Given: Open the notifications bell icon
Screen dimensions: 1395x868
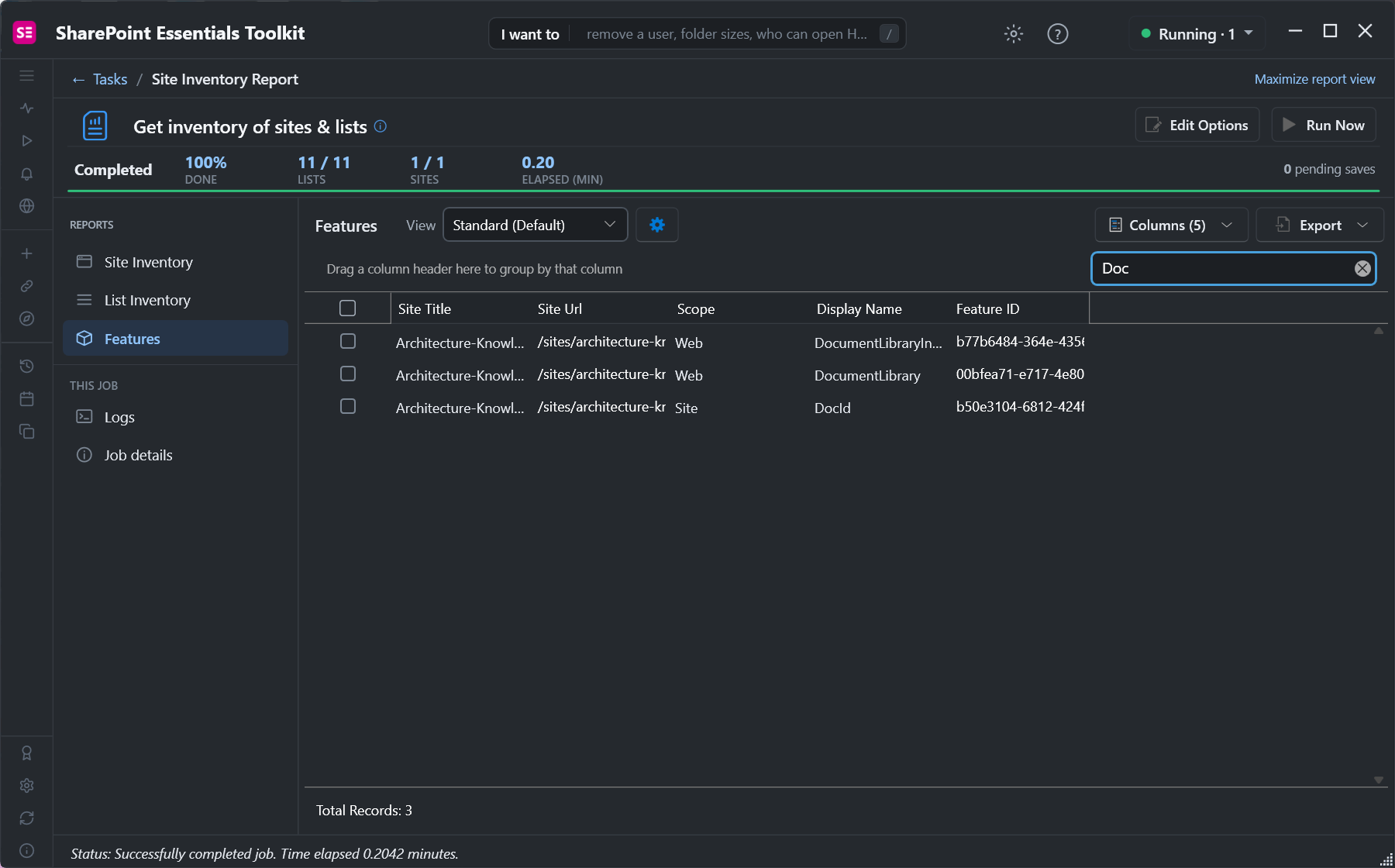Looking at the screenshot, I should [x=26, y=174].
